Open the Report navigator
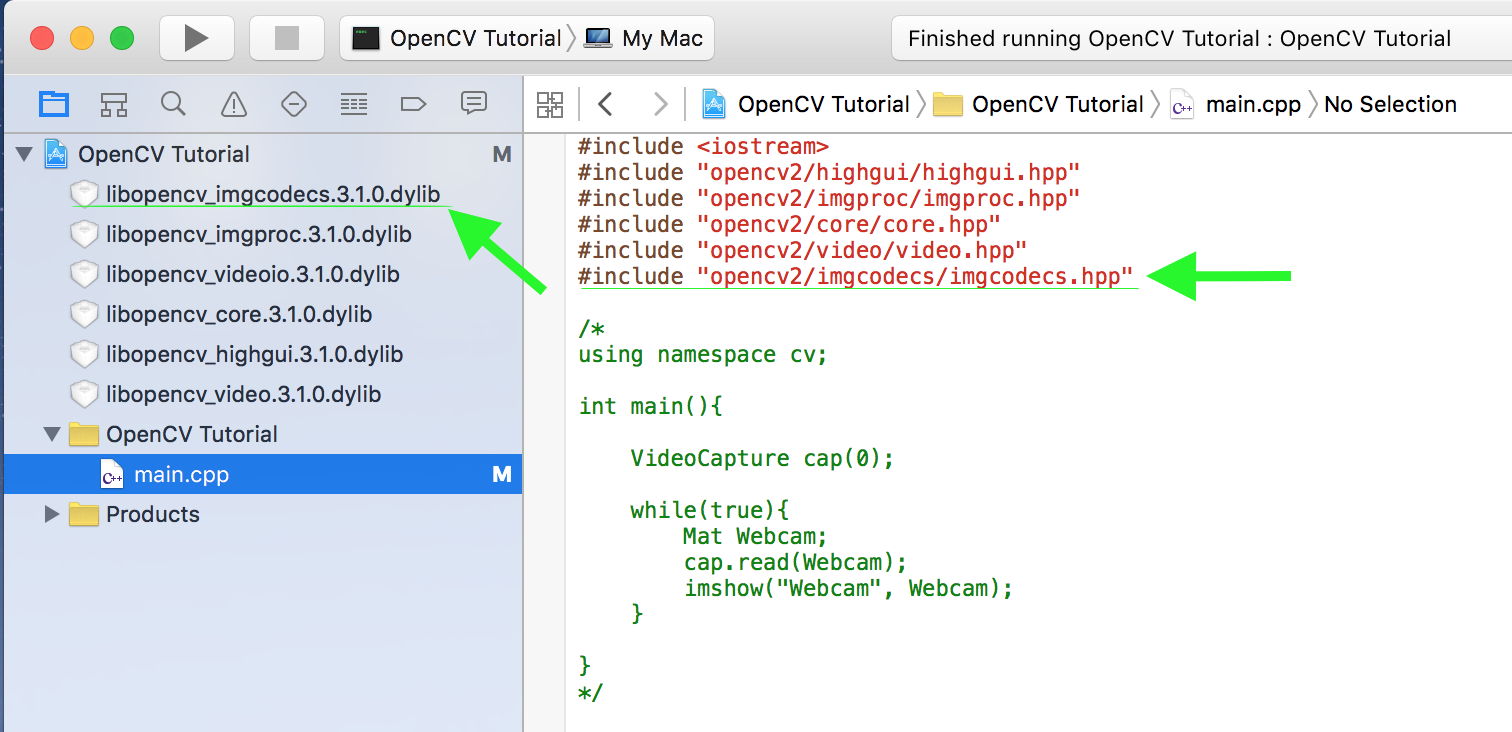 tap(473, 102)
